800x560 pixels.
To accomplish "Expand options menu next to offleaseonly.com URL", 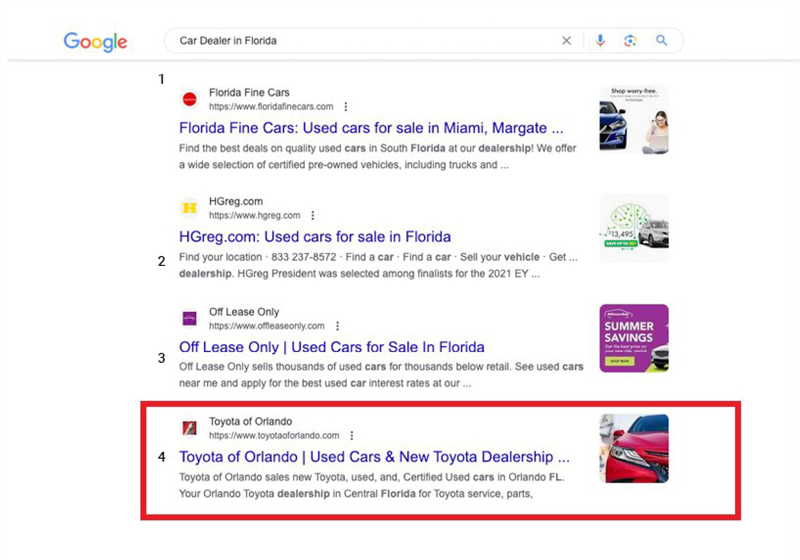I will coord(337,326).
